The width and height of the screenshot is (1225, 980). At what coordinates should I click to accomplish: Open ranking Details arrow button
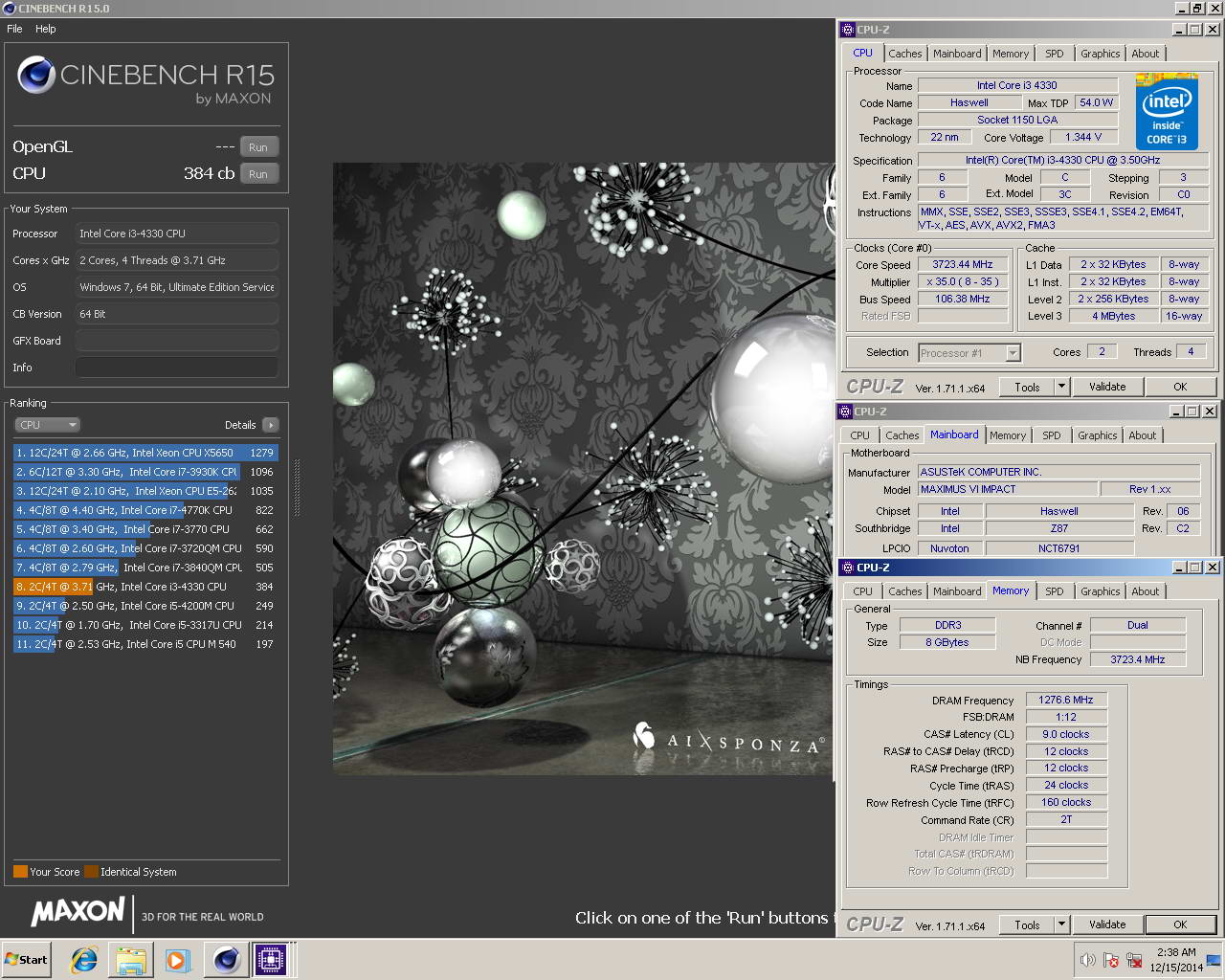click(270, 425)
